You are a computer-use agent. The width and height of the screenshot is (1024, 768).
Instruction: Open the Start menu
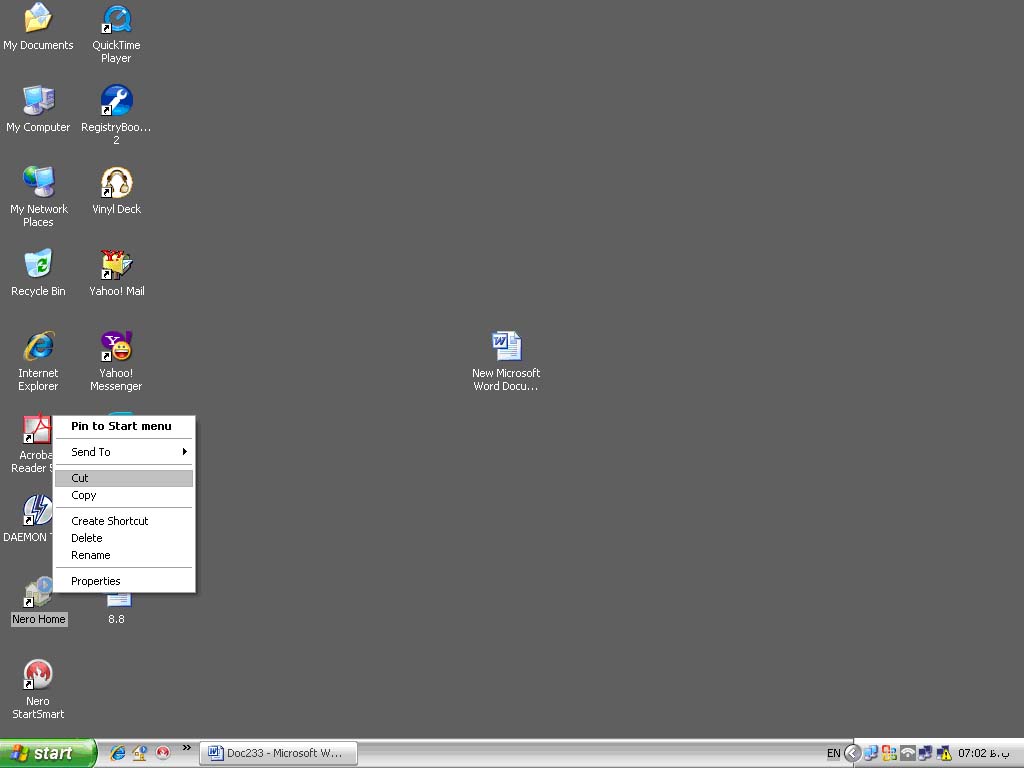[48, 753]
